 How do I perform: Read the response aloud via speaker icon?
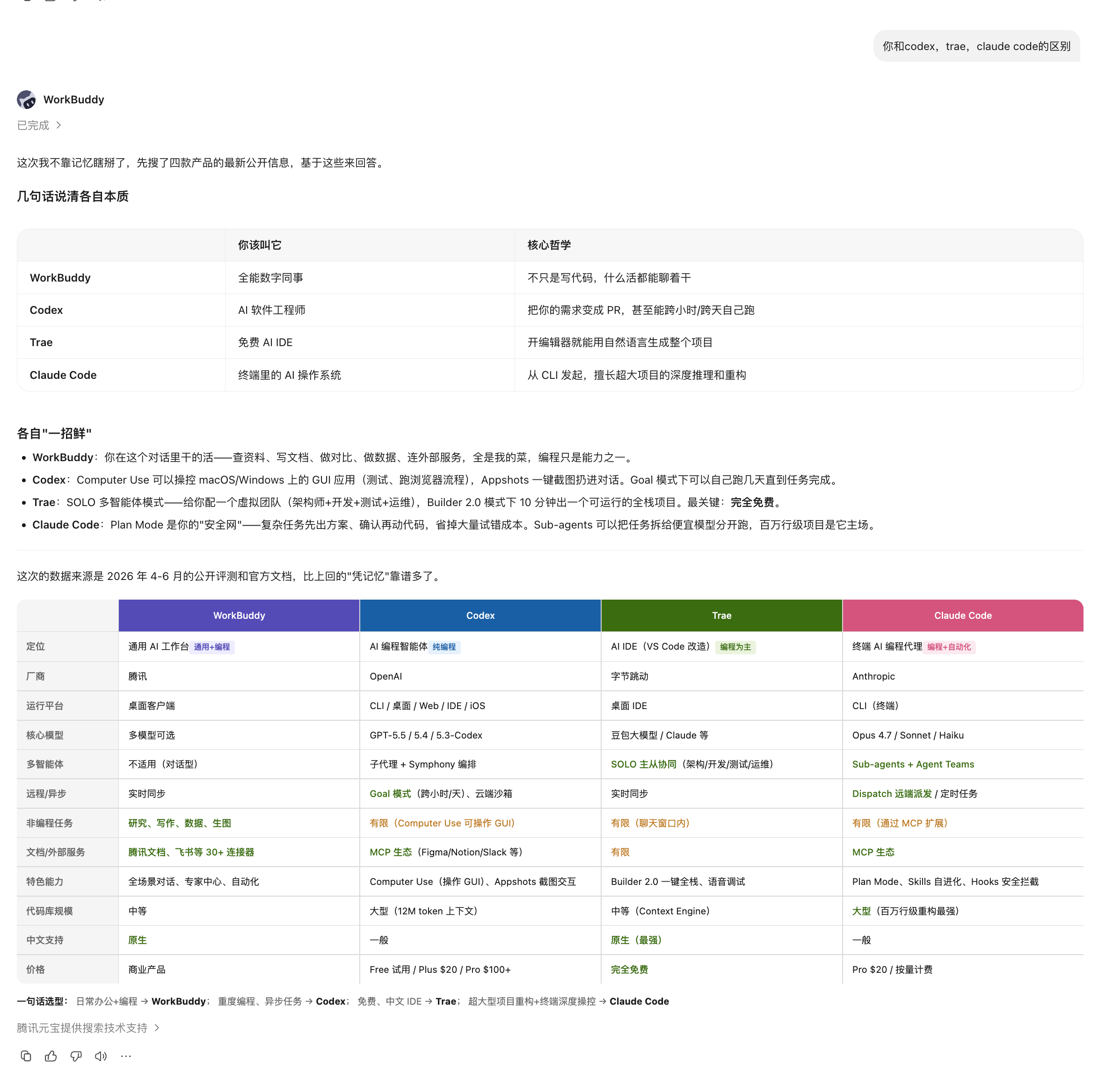tap(101, 1056)
